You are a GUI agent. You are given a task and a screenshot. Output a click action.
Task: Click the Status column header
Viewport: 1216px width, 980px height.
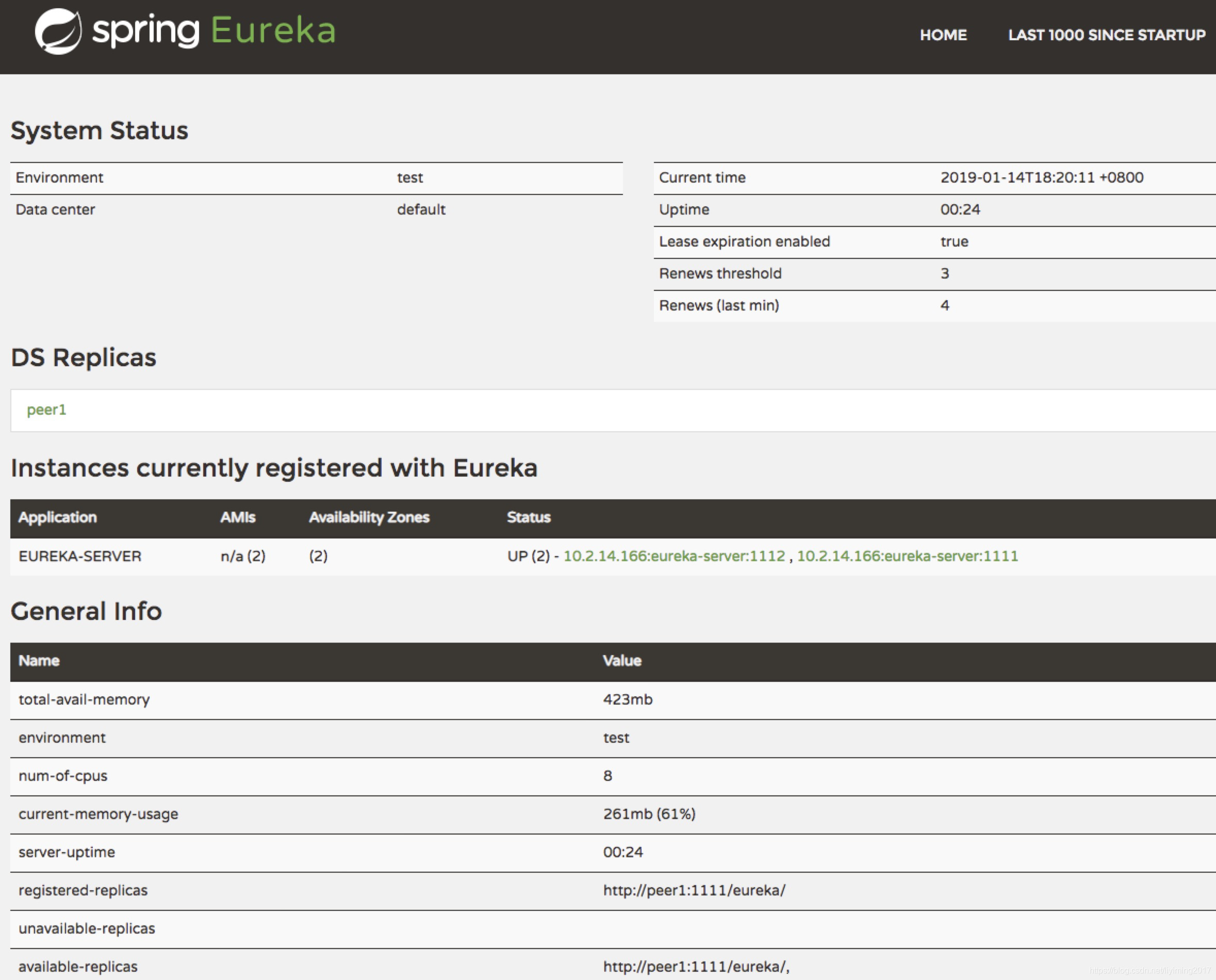(x=529, y=517)
